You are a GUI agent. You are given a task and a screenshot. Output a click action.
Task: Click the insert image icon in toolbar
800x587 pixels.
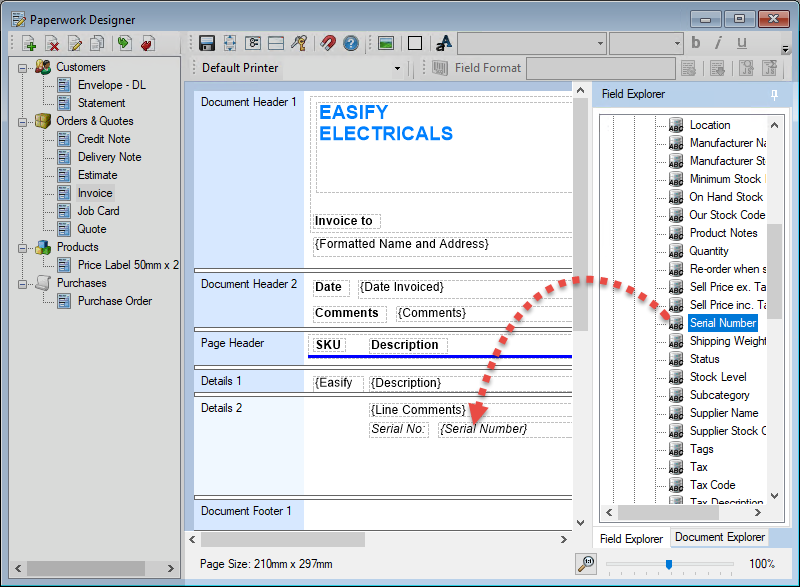point(386,43)
